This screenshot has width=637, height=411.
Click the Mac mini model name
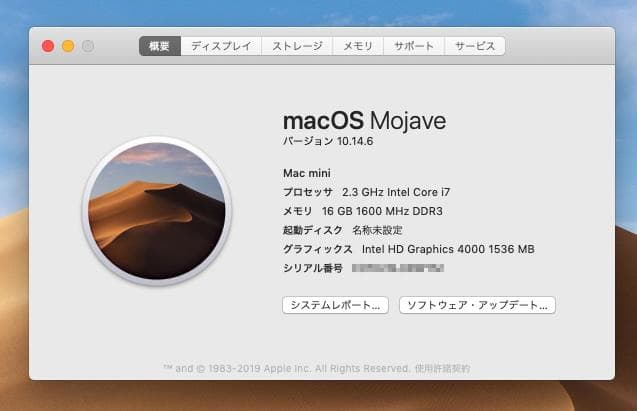pos(307,173)
